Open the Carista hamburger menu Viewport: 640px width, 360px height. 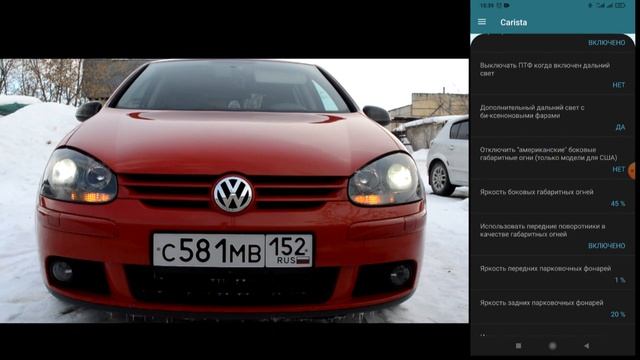coord(482,22)
